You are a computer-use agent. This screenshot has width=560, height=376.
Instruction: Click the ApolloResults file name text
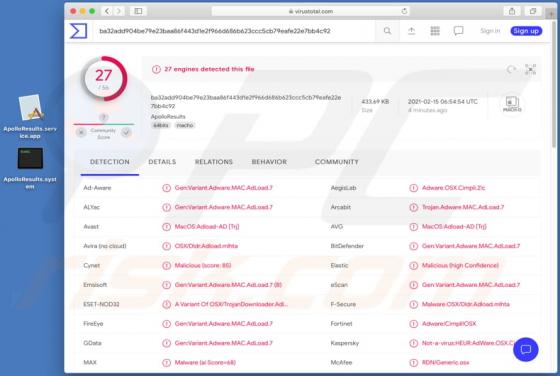tap(168, 117)
